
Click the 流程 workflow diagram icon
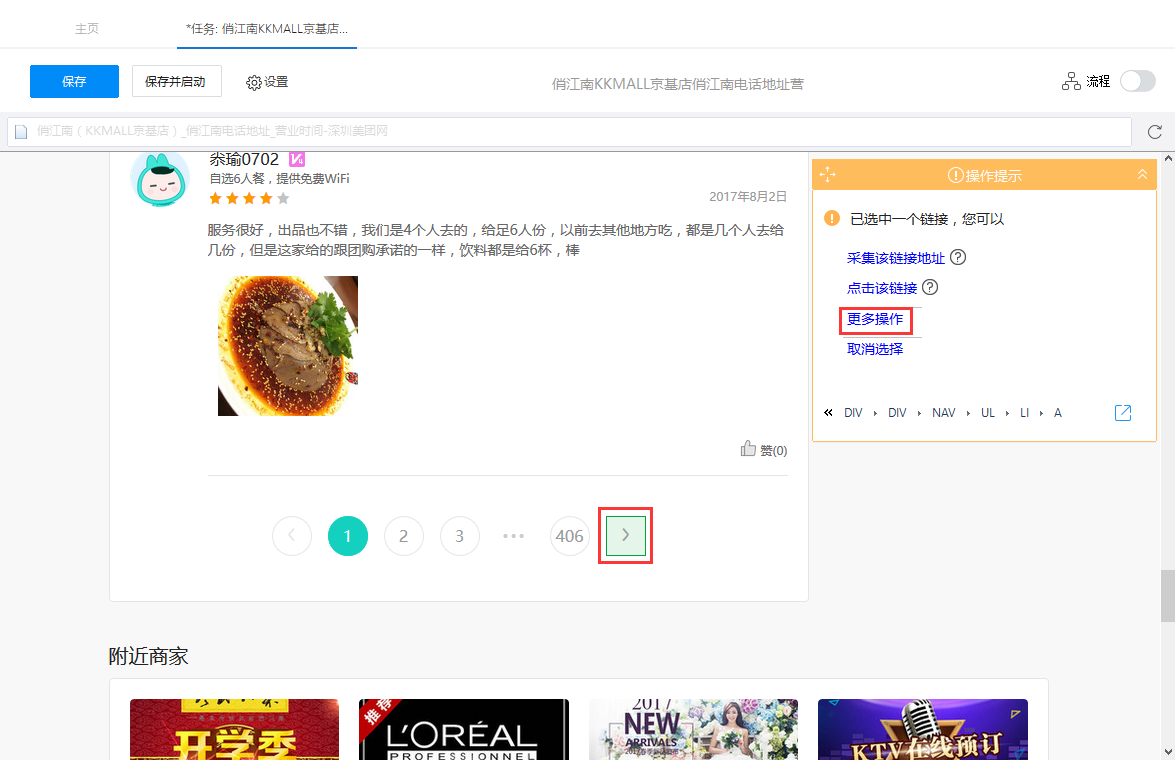pos(1071,81)
